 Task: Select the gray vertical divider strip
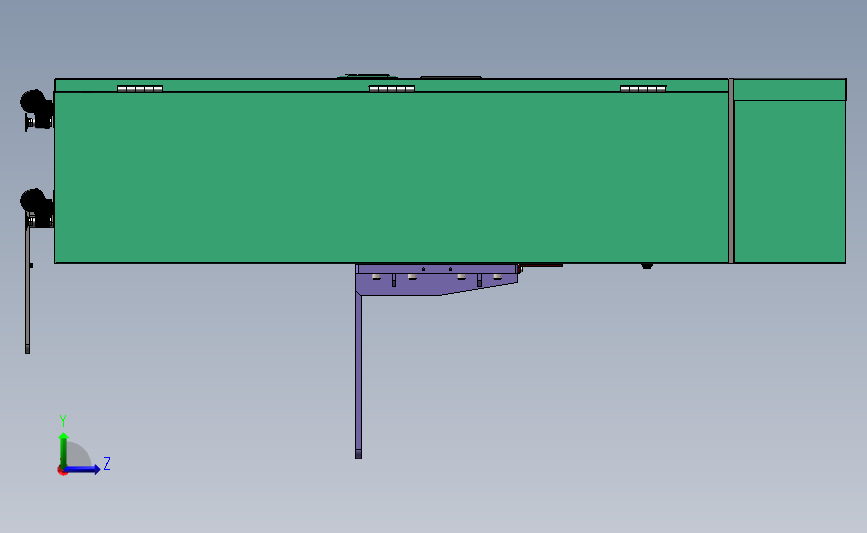click(x=731, y=171)
